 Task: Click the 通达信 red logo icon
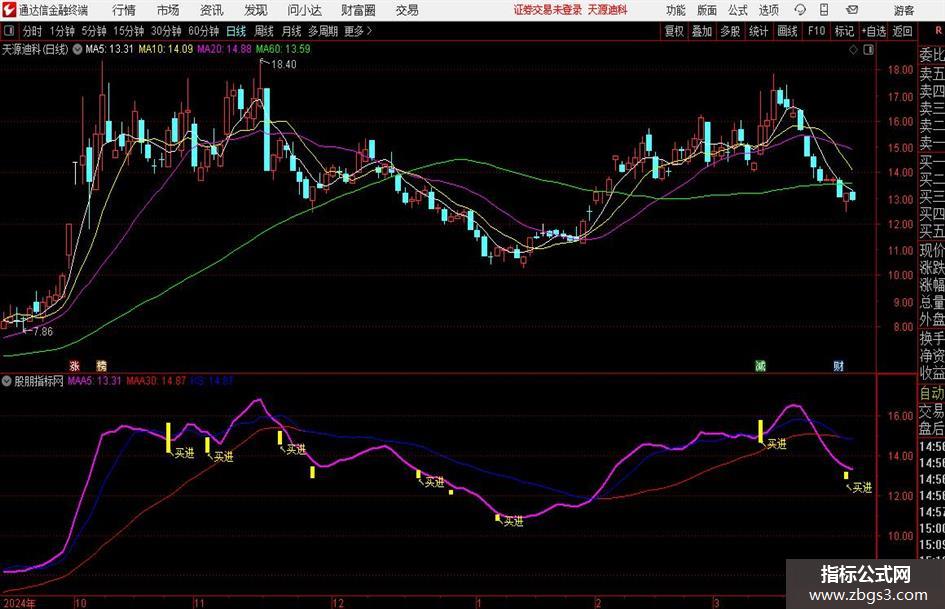(8, 10)
